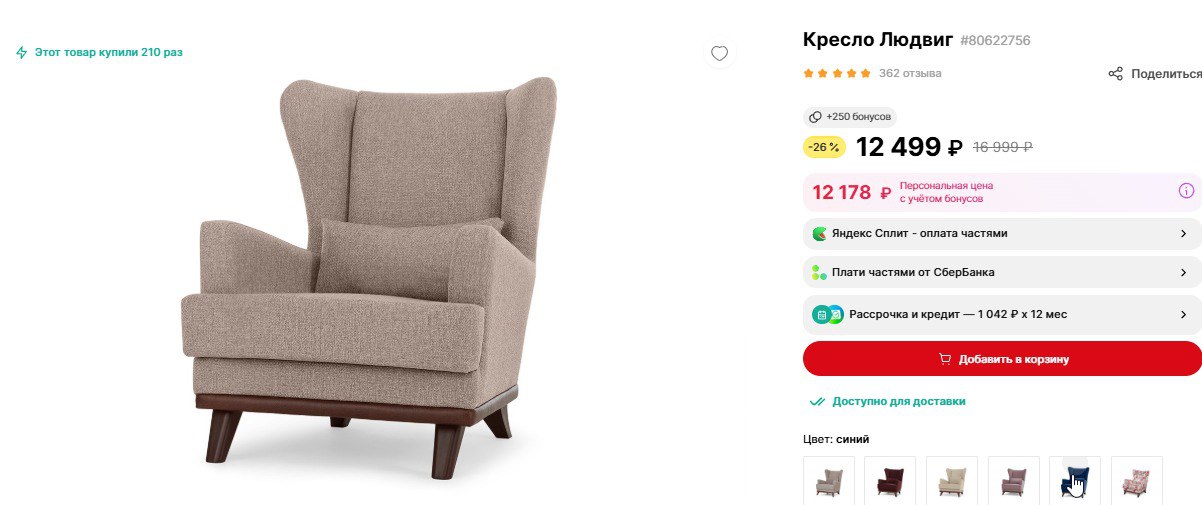Viewport: 1202px width, 505px height.
Task: Choose the dusty pink chair color swatch
Action: coord(1013,481)
